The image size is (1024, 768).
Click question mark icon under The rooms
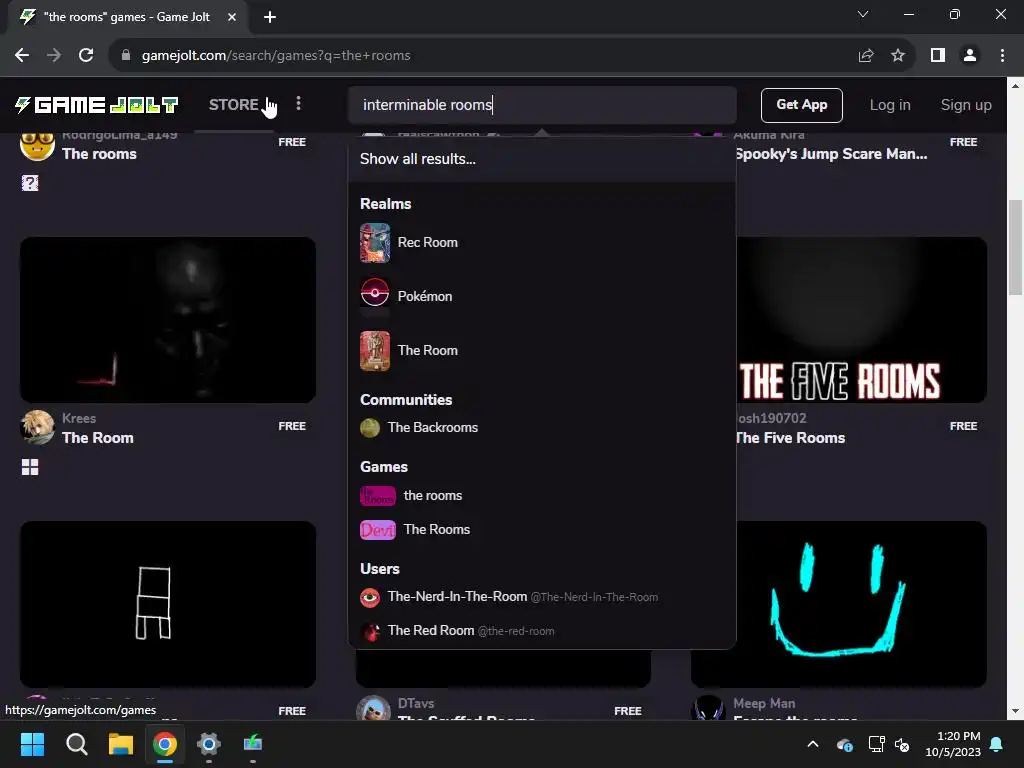tap(29, 183)
